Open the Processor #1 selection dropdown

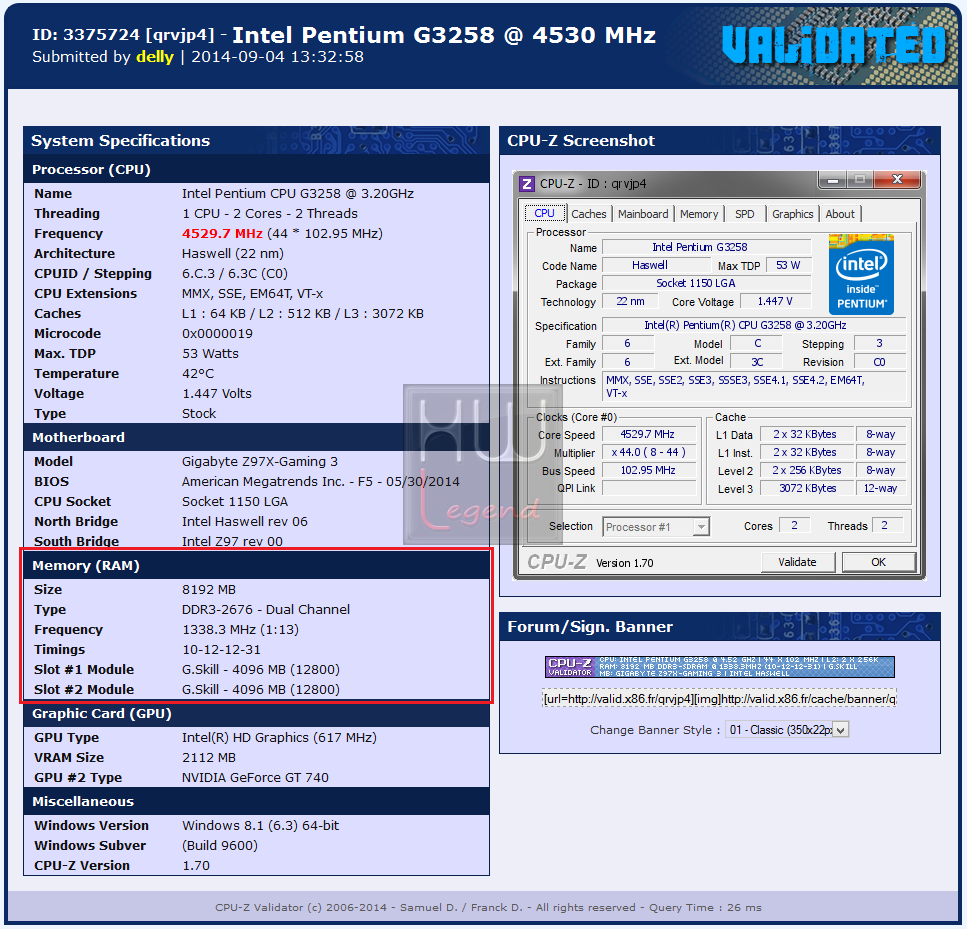point(656,527)
